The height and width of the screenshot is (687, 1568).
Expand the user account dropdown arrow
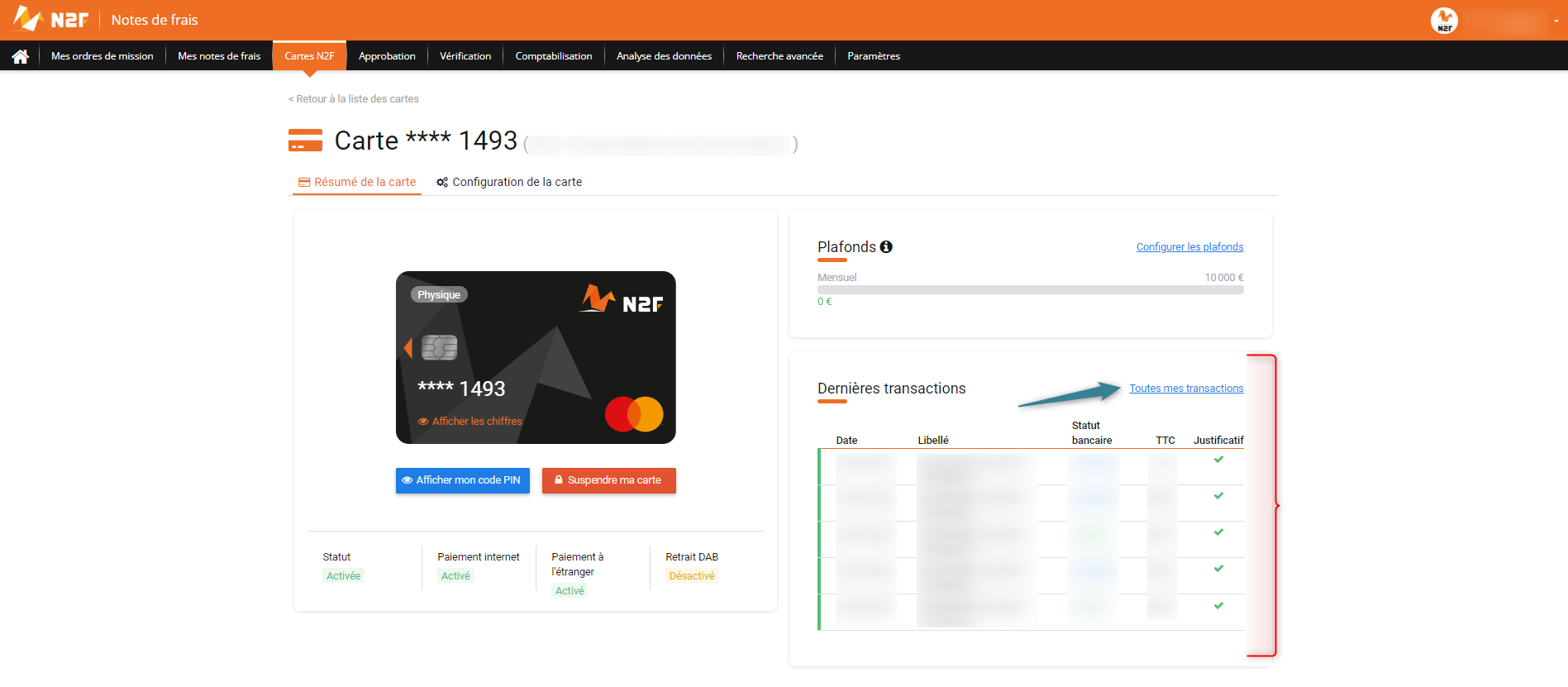(x=1556, y=21)
